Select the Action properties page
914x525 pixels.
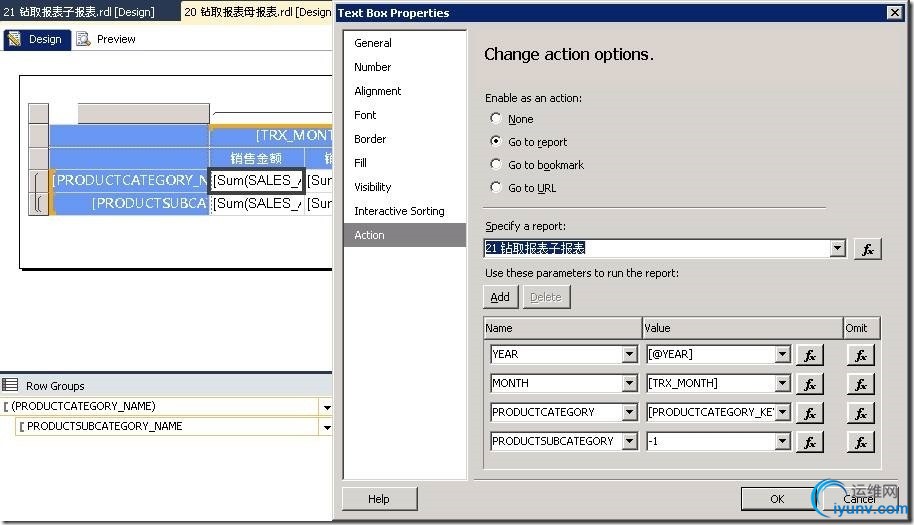[x=405, y=235]
